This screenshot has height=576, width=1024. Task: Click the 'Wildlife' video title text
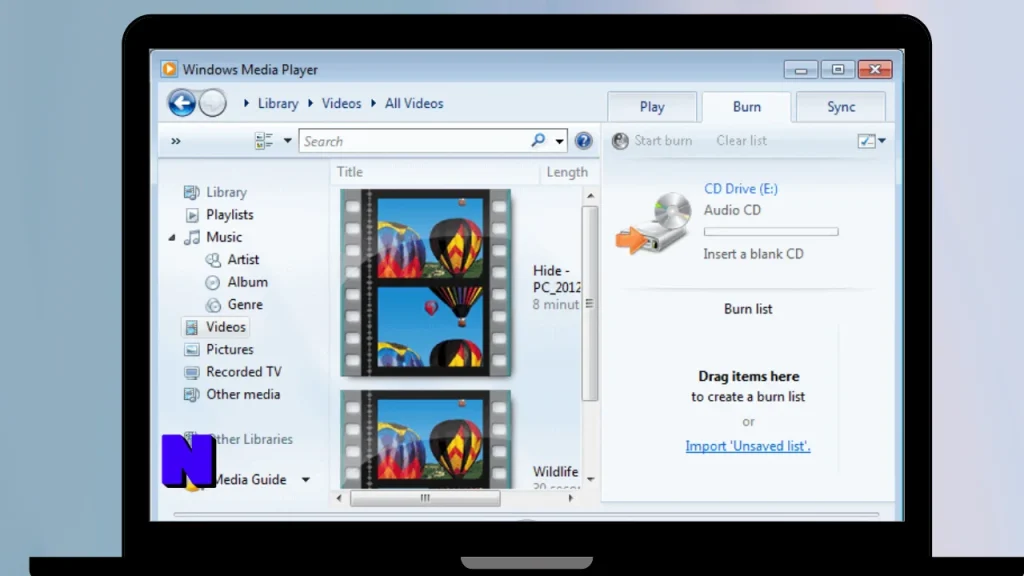(555, 472)
